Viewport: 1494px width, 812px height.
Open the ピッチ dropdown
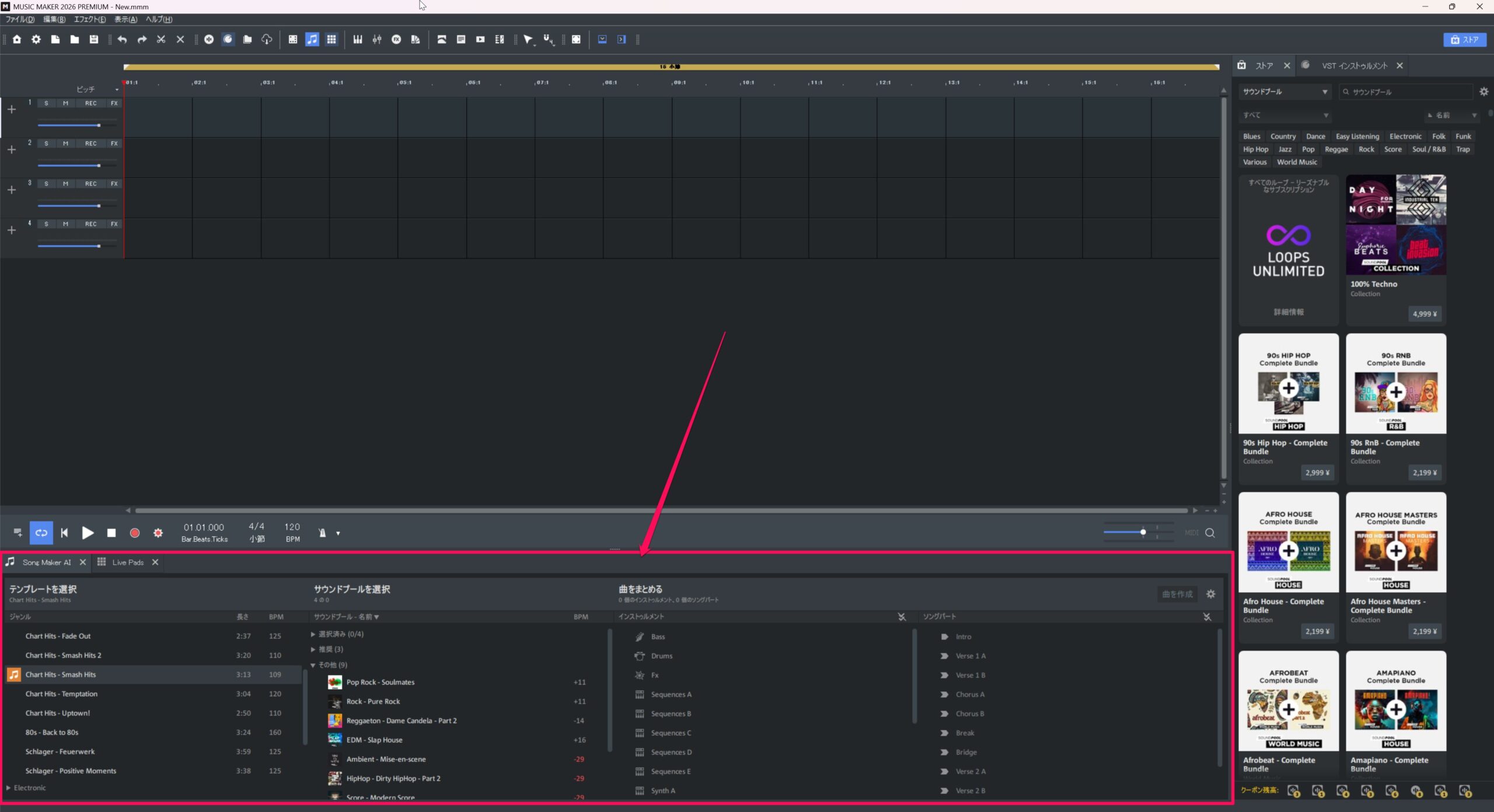coord(97,89)
